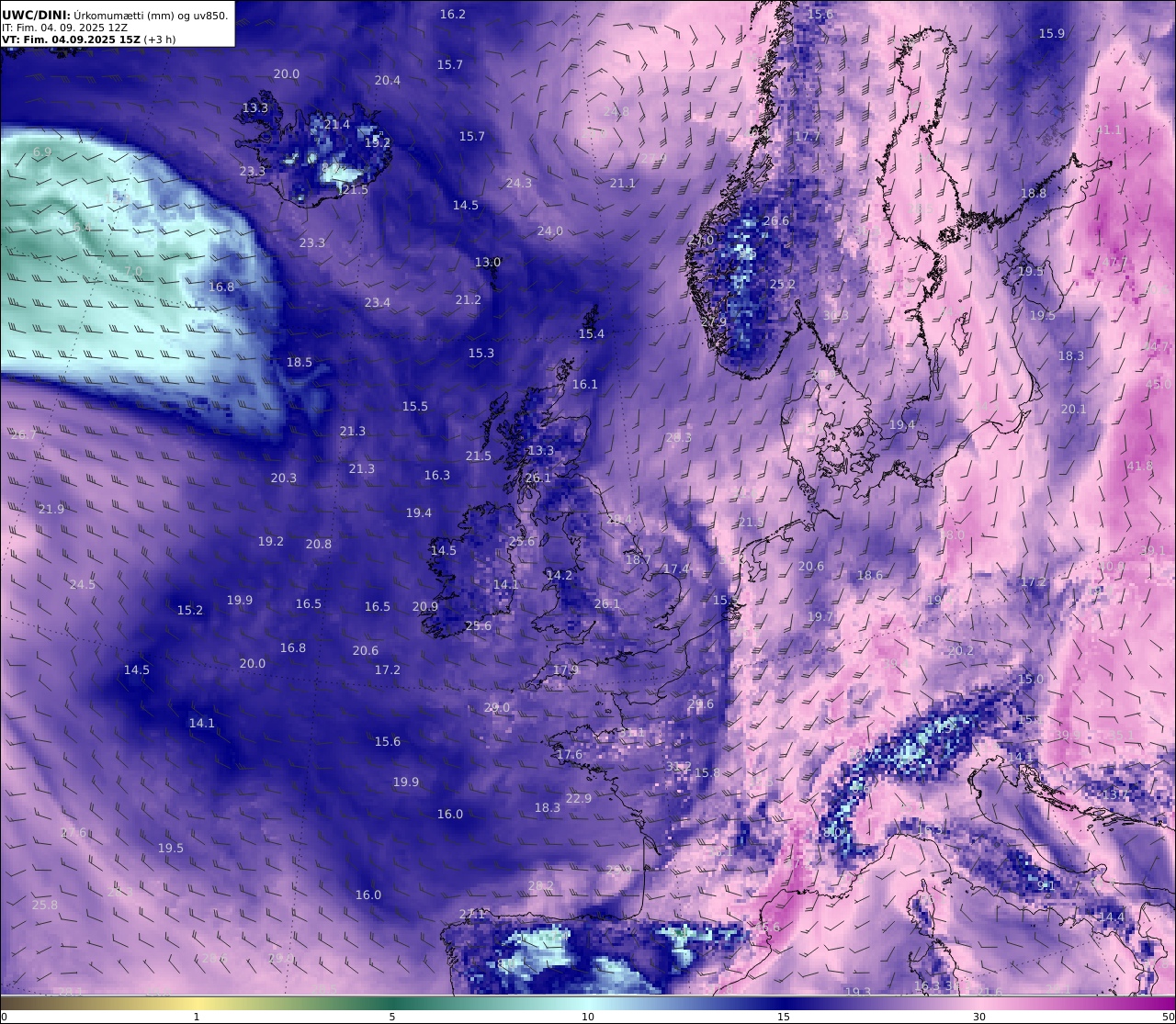Click the map value '7.0'
Screen dimensions: 1176x1024
tap(133, 271)
